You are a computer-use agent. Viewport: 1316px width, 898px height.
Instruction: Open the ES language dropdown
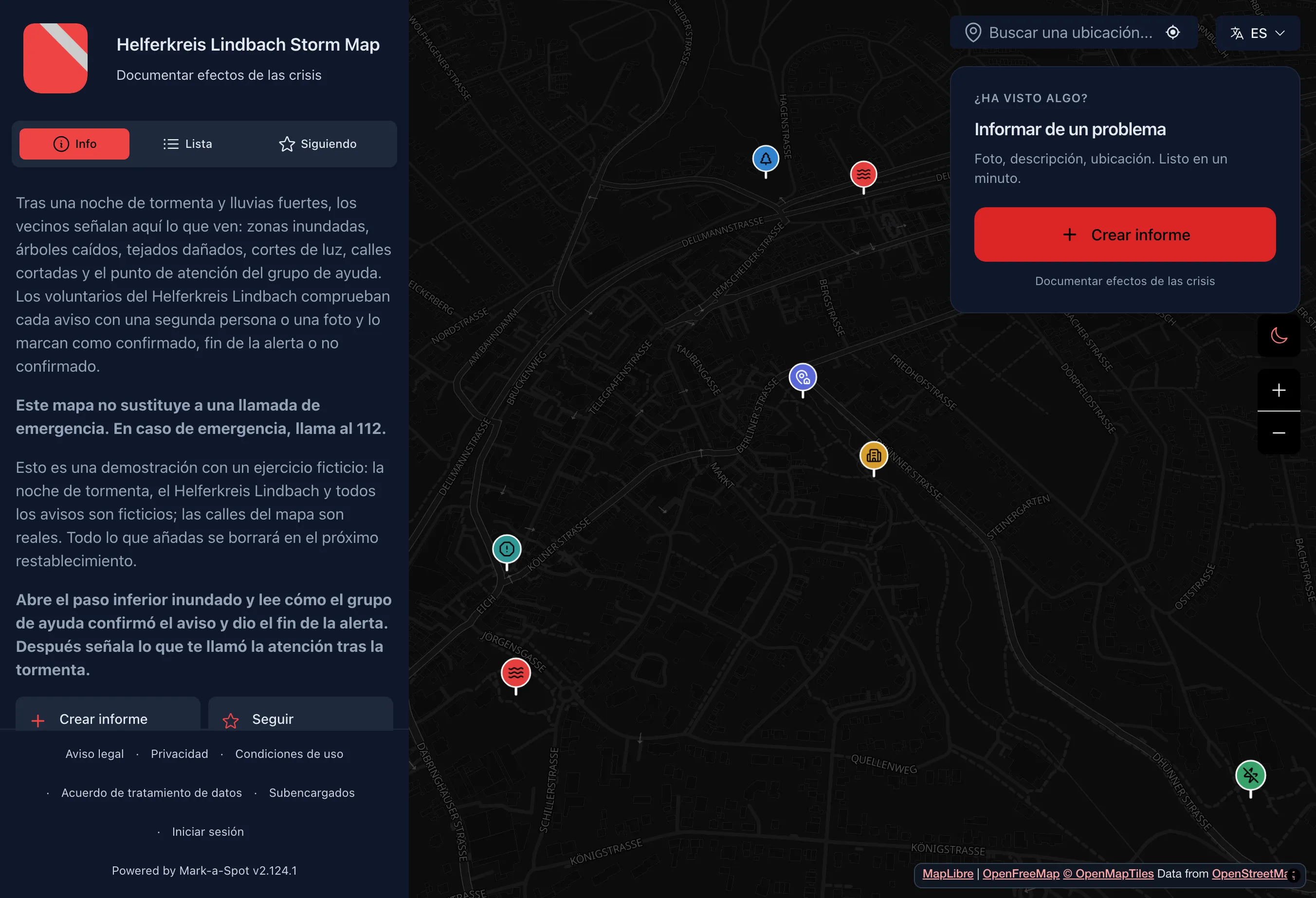(x=1257, y=33)
